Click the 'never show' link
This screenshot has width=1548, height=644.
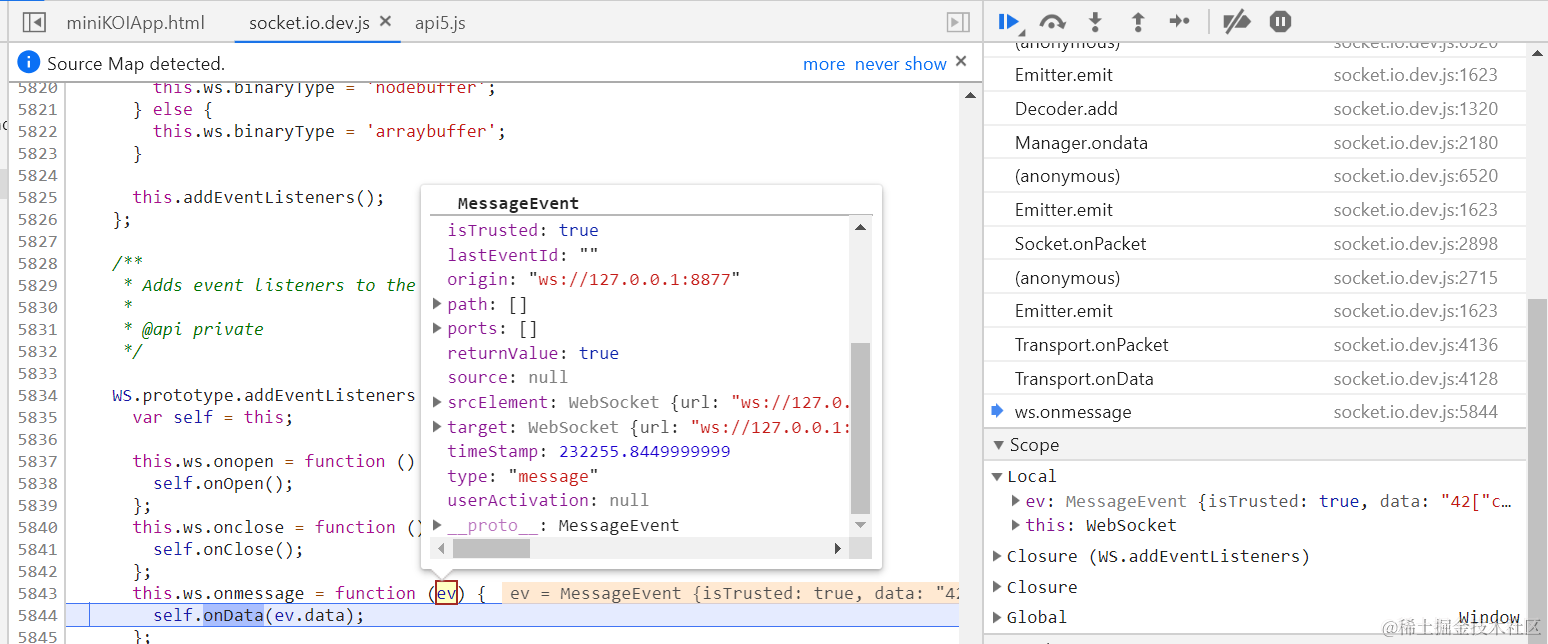click(x=900, y=64)
